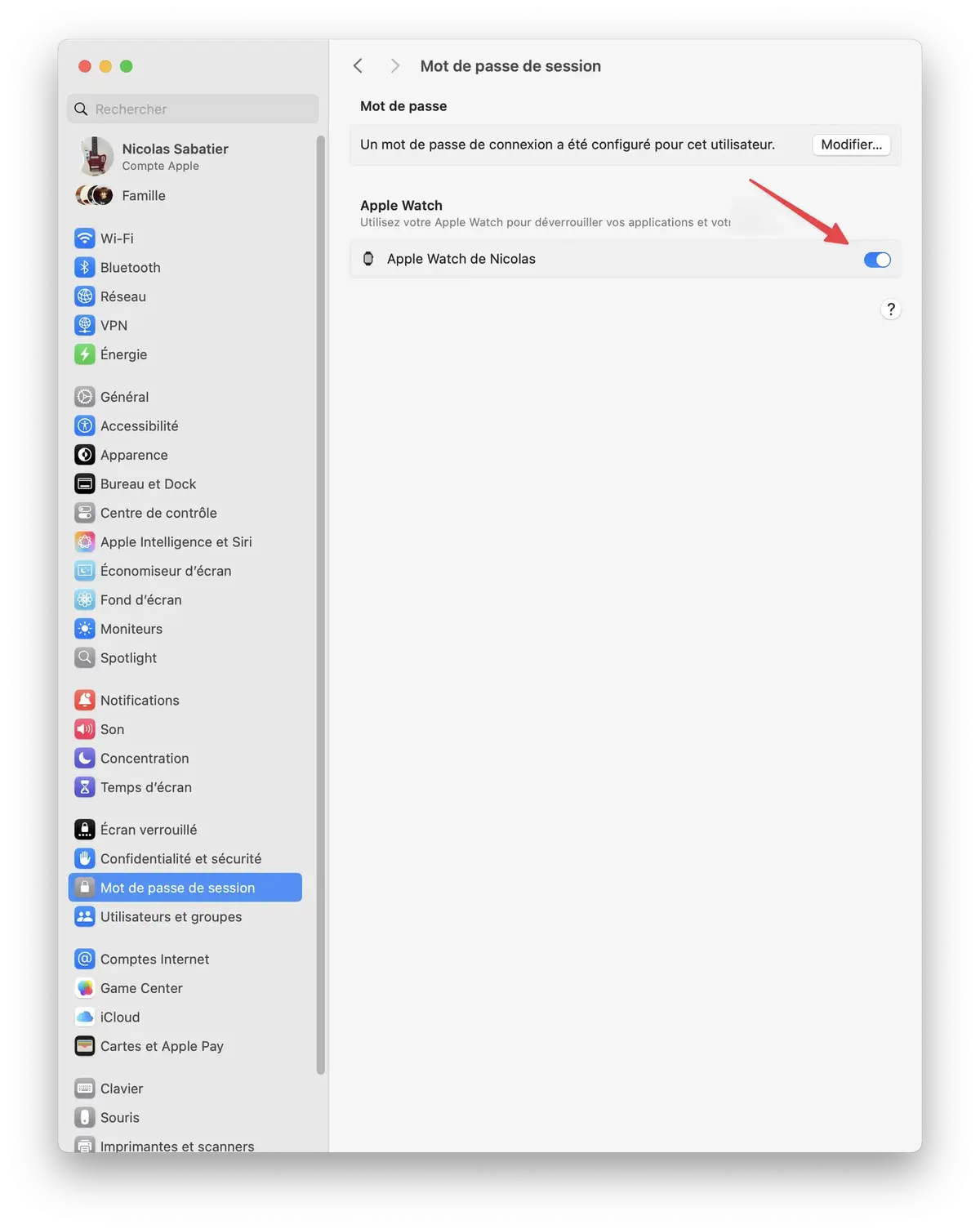
Task: Open the Temps d'écran section
Action: 145,787
